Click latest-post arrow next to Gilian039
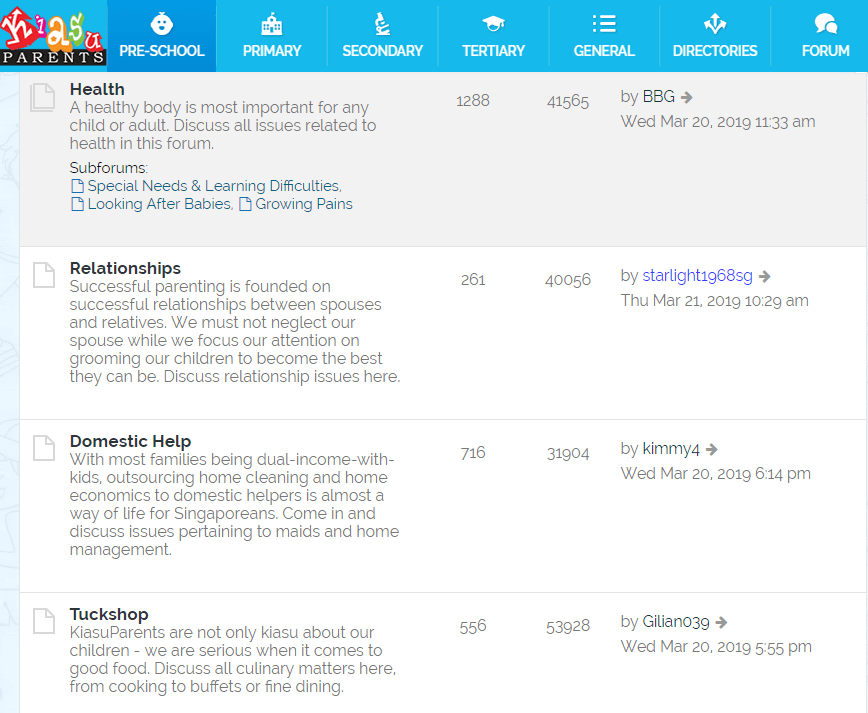Image resolution: width=868 pixels, height=713 pixels. 721,623
